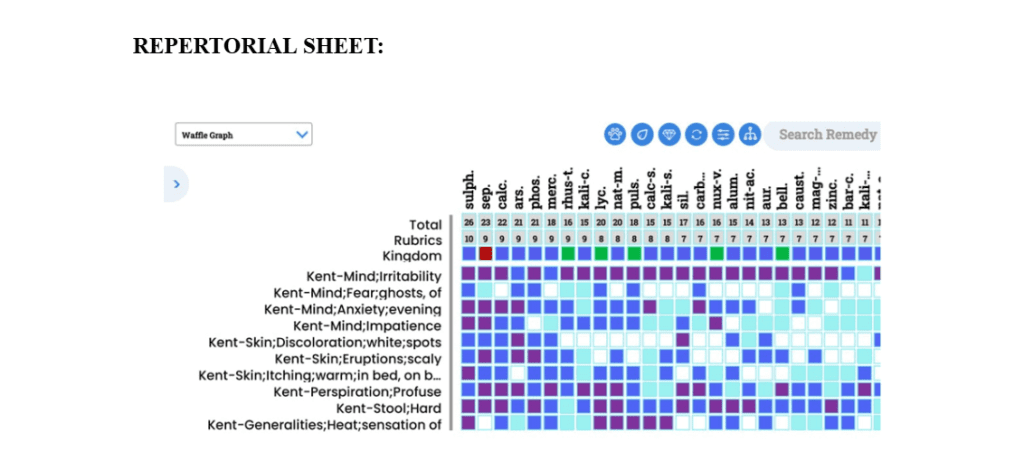Click the Kent-Generalities;Heat;sensation of rubric

[324, 424]
